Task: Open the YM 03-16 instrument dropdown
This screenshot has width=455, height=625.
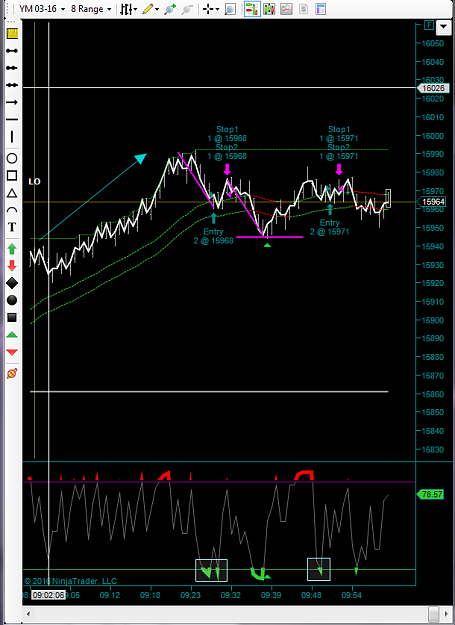Action: (42, 9)
